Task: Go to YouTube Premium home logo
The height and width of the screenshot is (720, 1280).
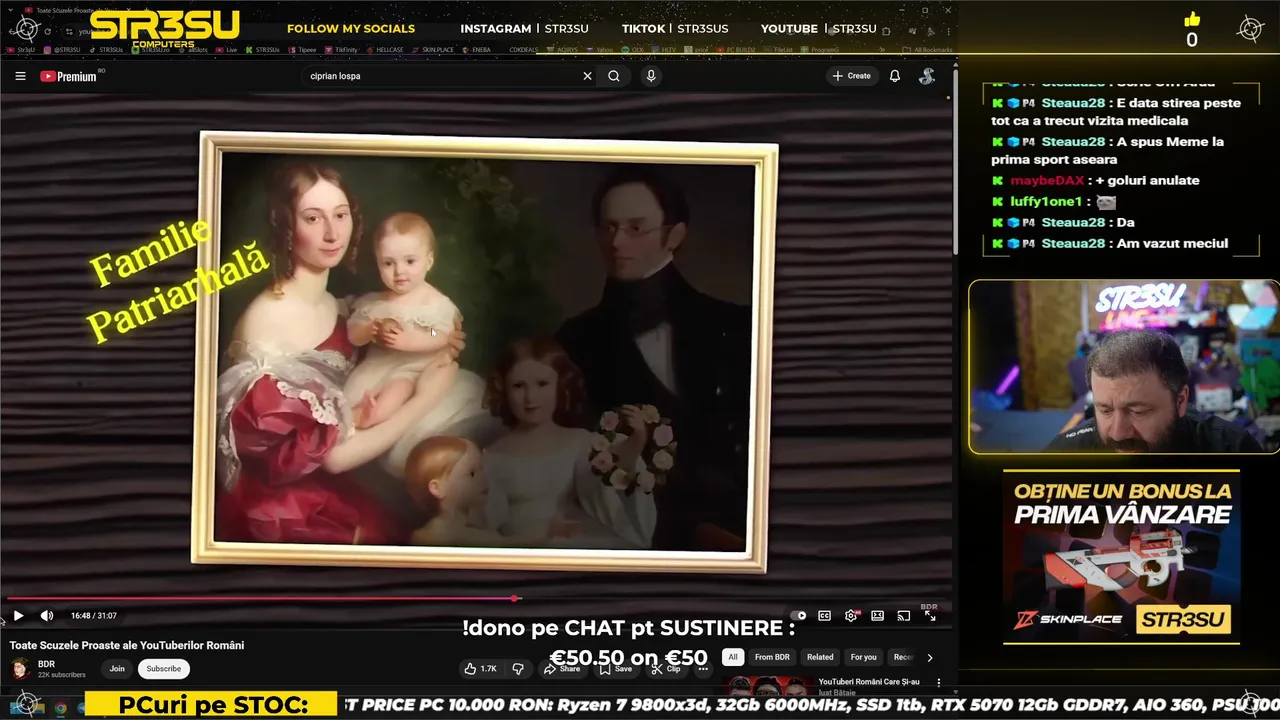Action: point(68,76)
